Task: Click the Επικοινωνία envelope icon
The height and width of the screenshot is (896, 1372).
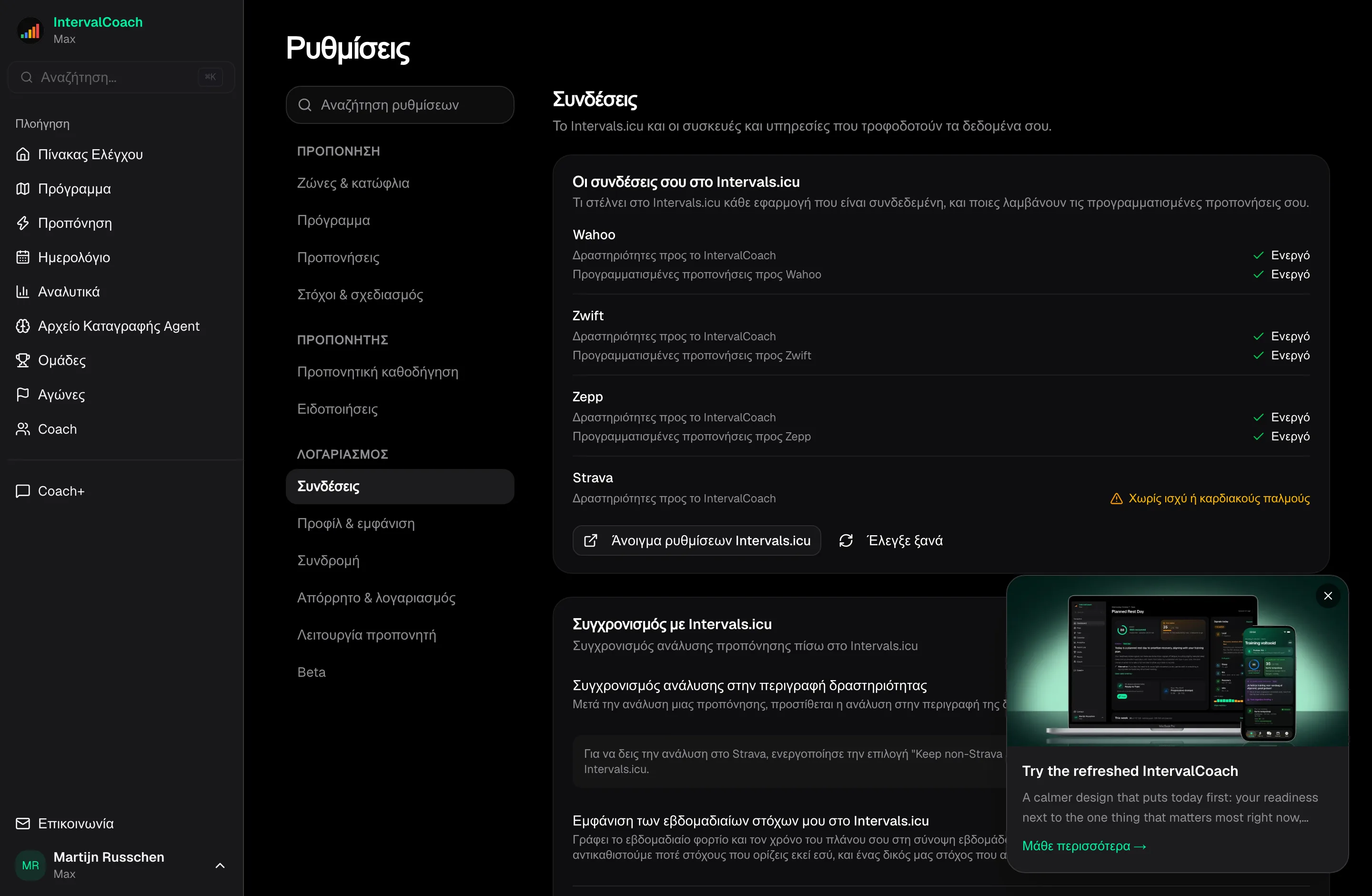Action: pos(22,824)
